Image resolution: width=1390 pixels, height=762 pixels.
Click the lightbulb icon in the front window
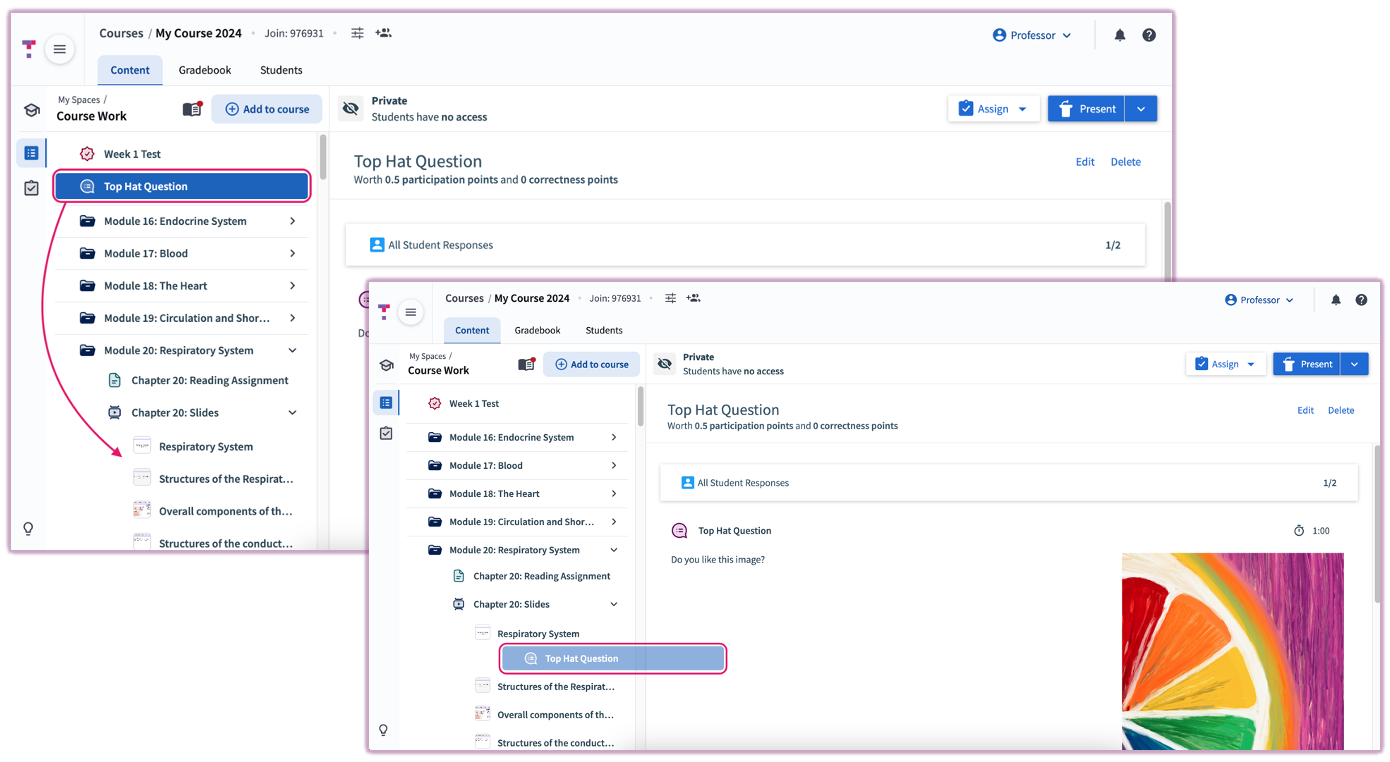click(x=383, y=730)
